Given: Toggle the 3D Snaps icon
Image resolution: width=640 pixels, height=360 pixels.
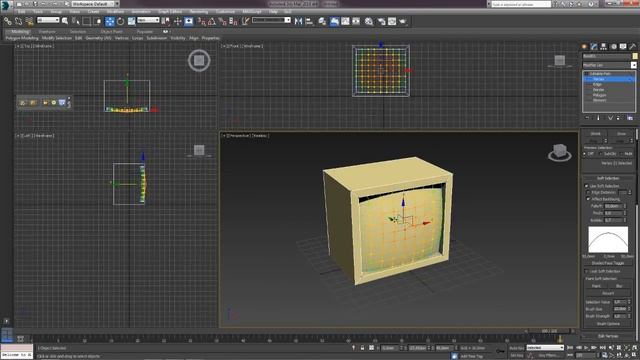Looking at the screenshot, I should [x=202, y=21].
